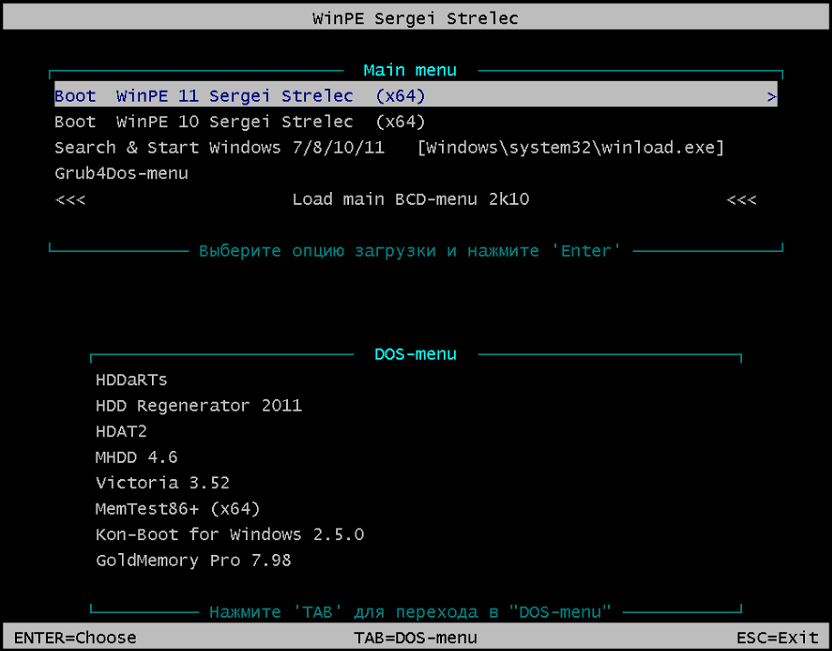Open the Grub4Dos-menu entry
Image resolution: width=832 pixels, height=651 pixels.
pyautogui.click(x=121, y=174)
